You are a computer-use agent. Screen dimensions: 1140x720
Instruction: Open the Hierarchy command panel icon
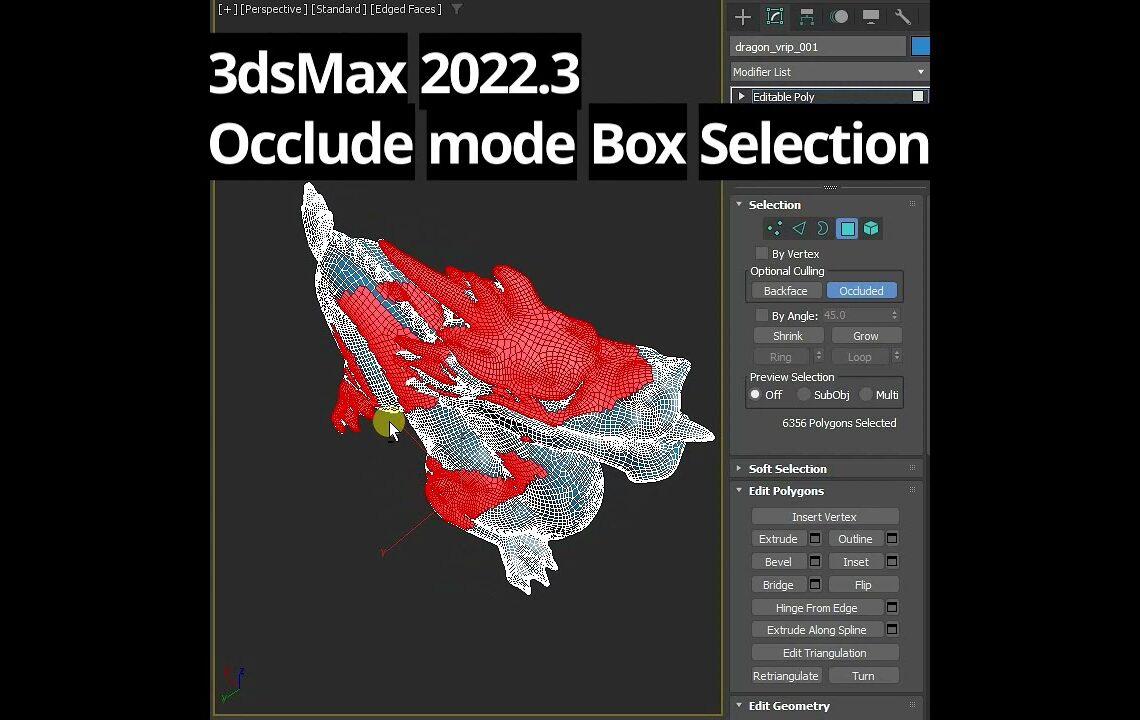point(806,17)
